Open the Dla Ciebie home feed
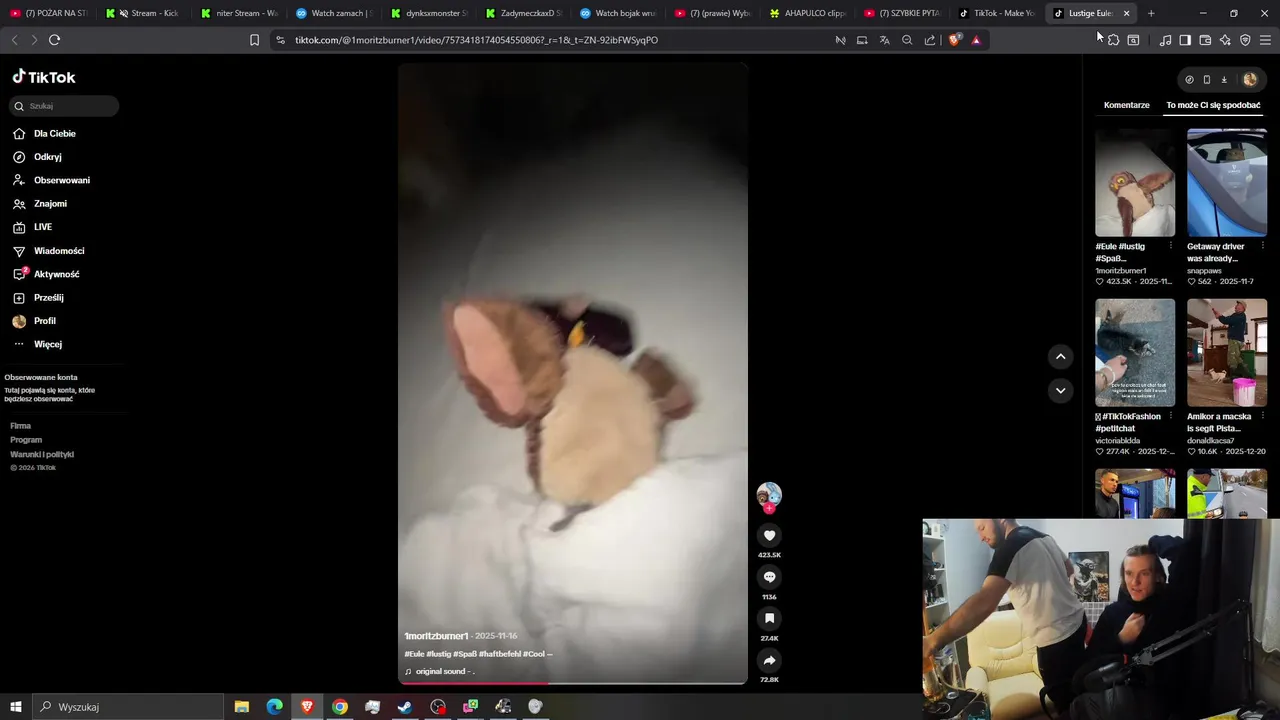Image resolution: width=1280 pixels, height=720 pixels. click(55, 133)
